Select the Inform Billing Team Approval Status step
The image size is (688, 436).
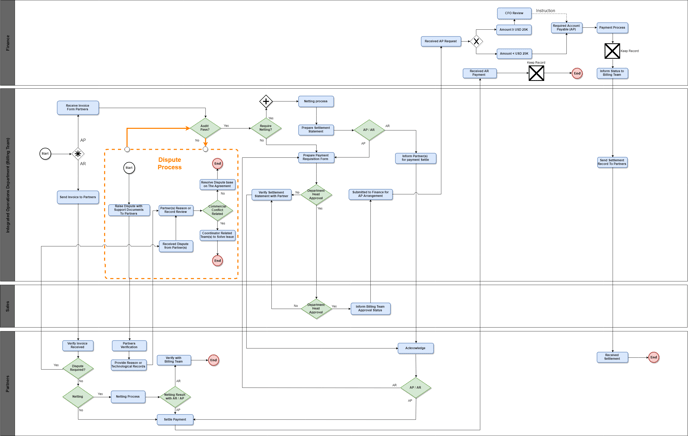pyautogui.click(x=370, y=309)
